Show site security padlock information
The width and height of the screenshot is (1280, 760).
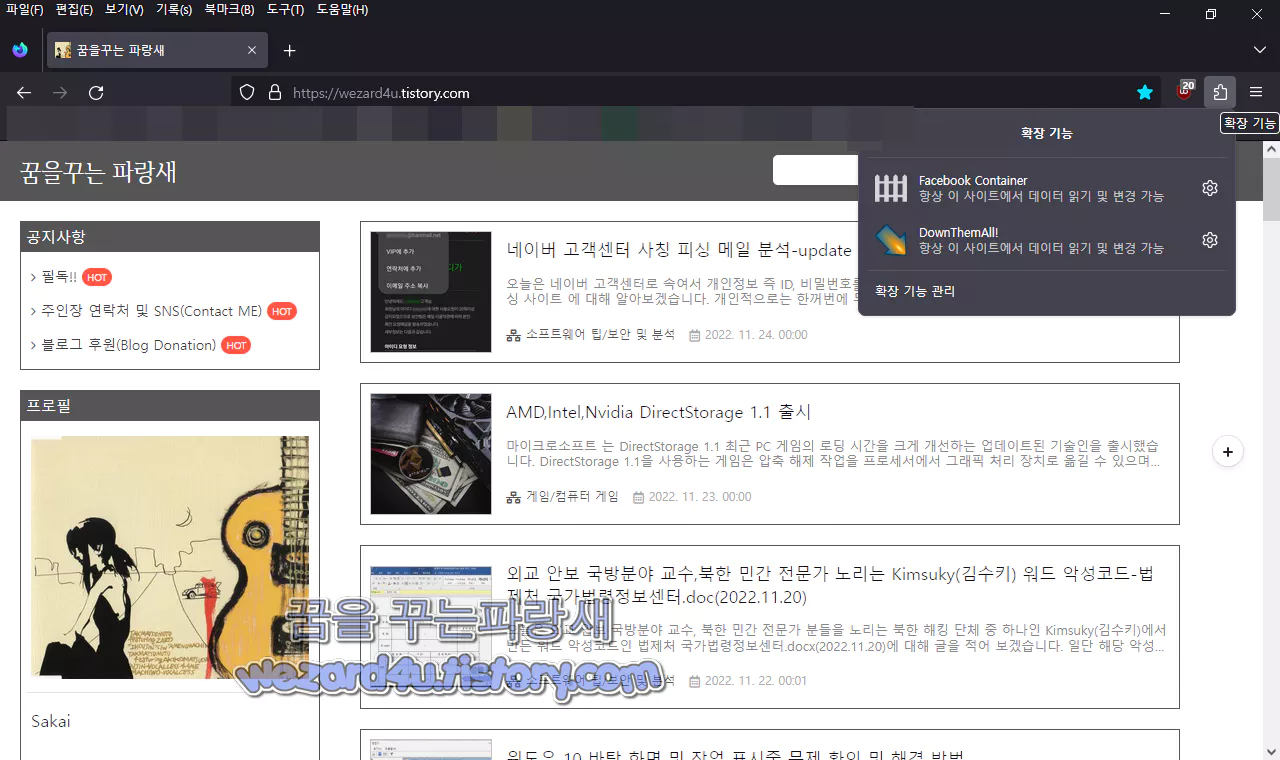275,93
